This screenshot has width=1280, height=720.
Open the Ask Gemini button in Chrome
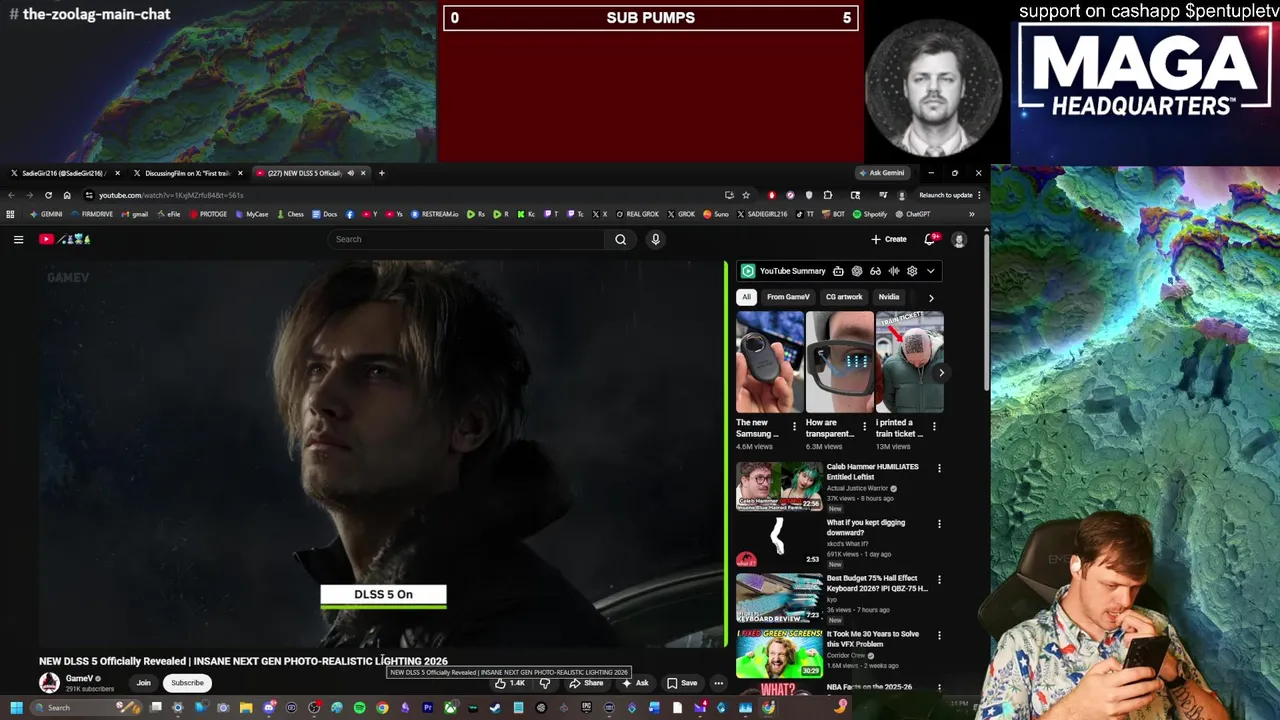click(881, 173)
